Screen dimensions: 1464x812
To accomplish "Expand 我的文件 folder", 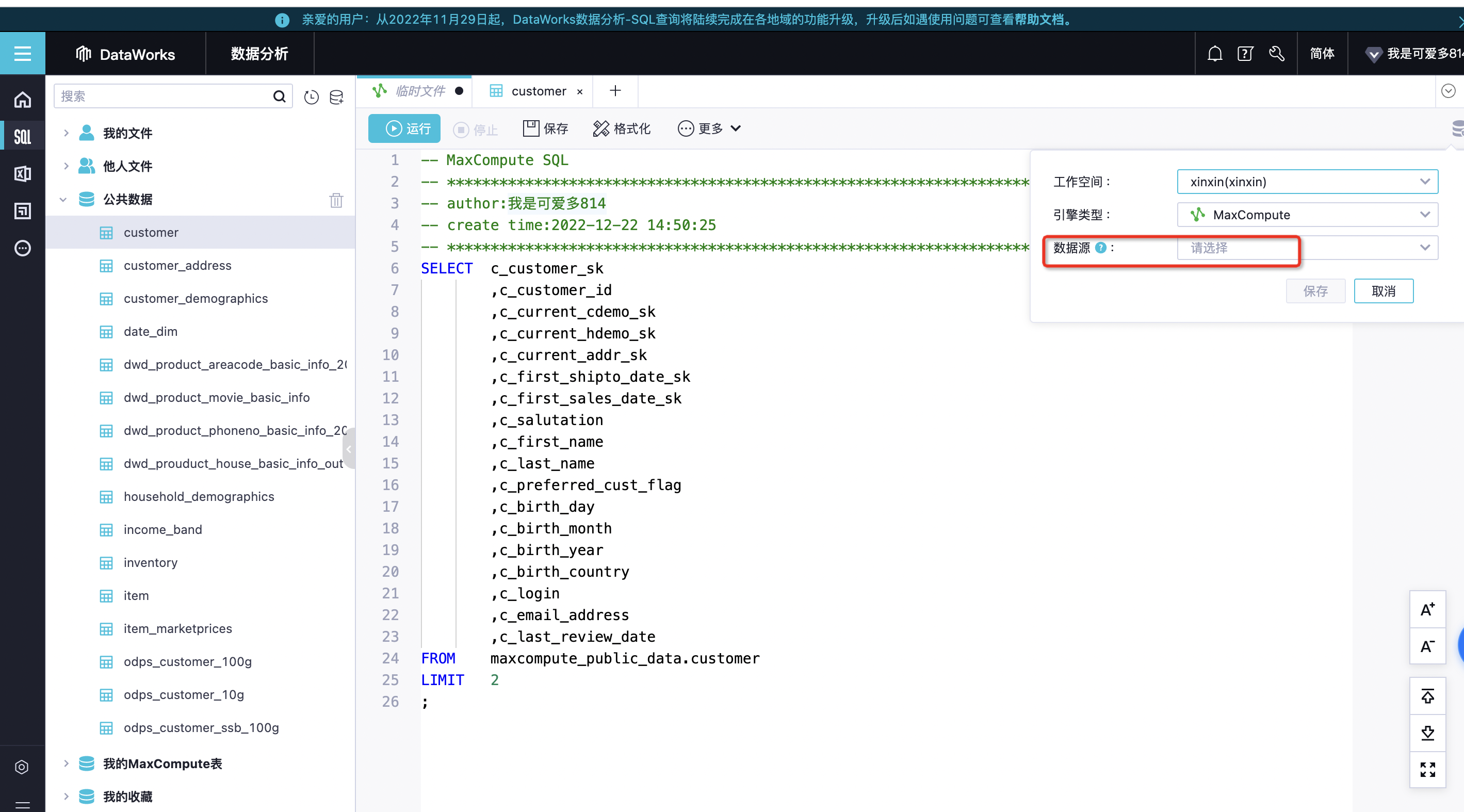I will coord(66,133).
